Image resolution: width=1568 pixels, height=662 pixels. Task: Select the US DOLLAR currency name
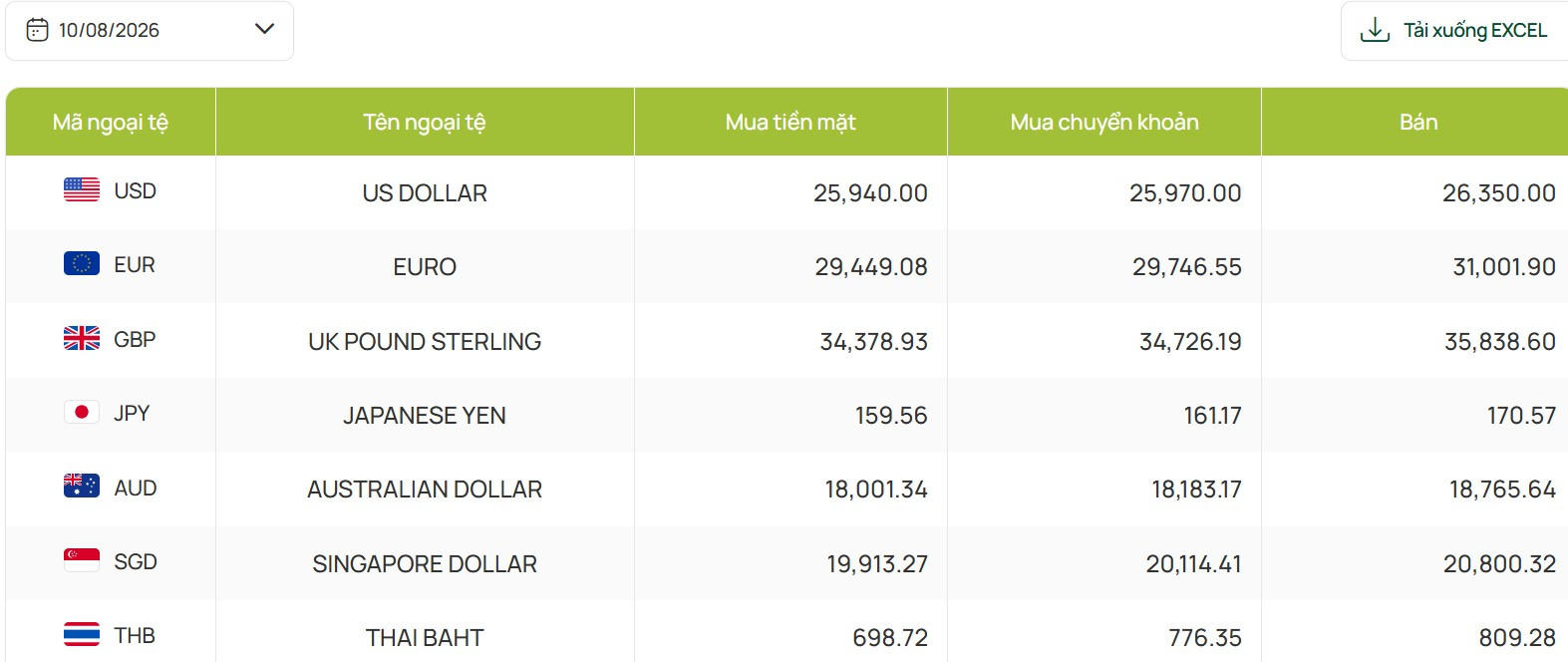[x=425, y=193]
